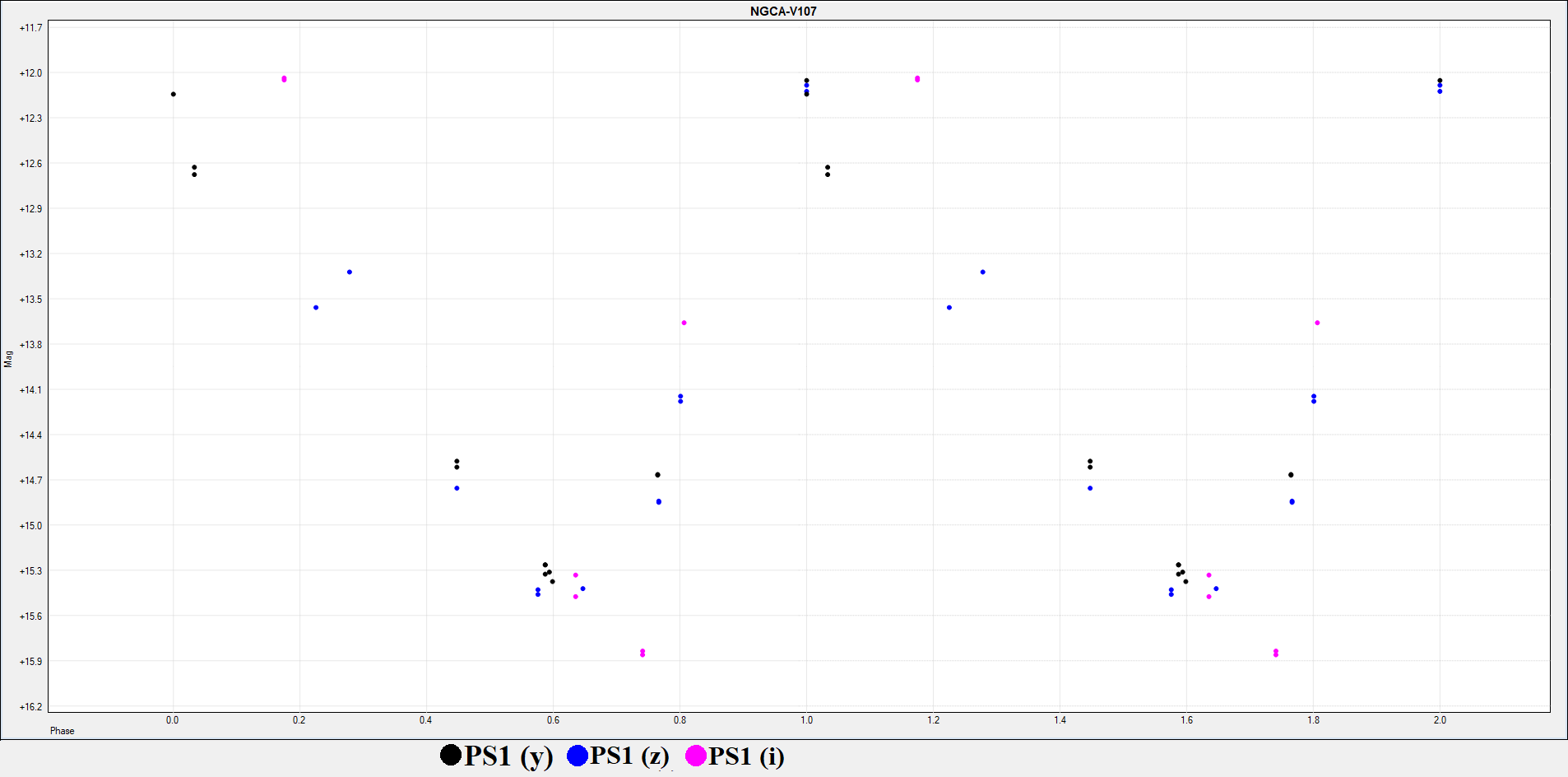Pick the magenta point at phase 1.81, mag 13.65

1317,323
